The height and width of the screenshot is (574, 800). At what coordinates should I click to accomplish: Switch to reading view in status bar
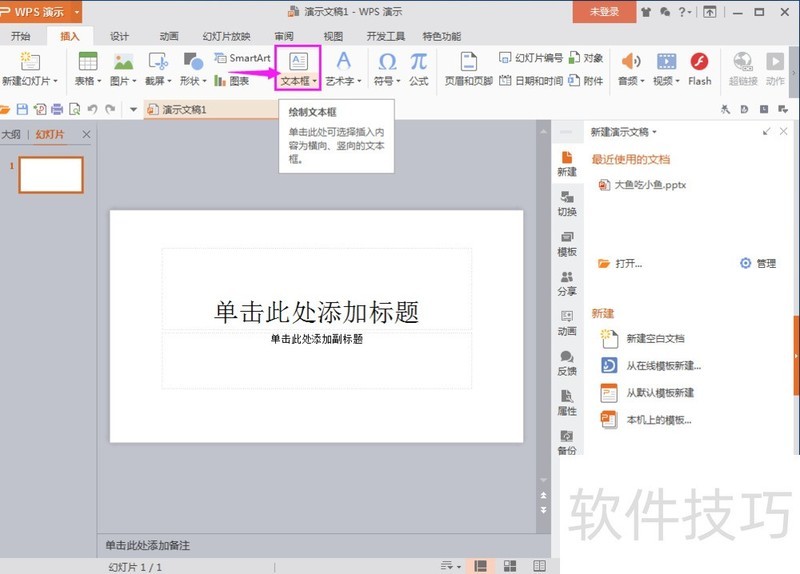(539, 566)
